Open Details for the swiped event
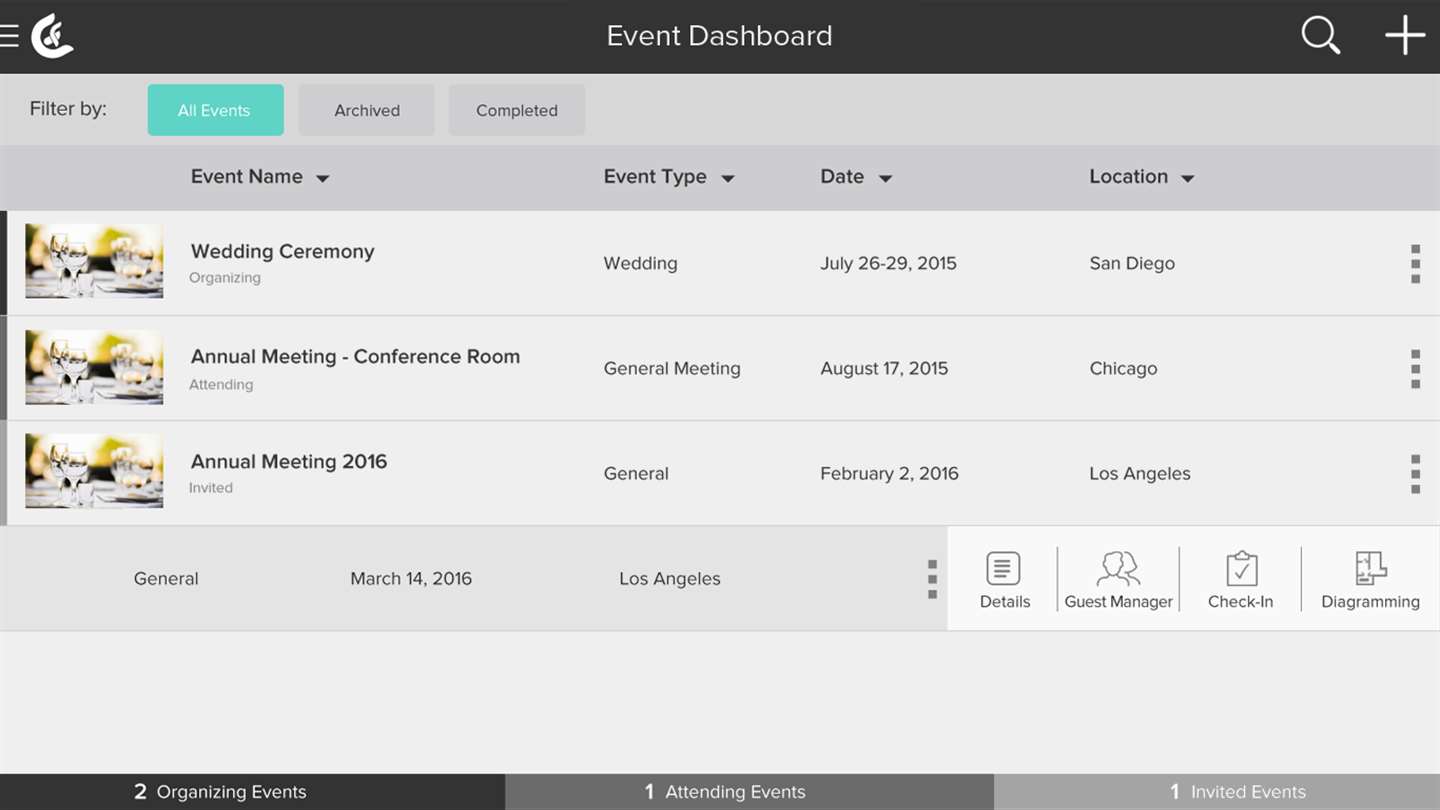 1004,580
